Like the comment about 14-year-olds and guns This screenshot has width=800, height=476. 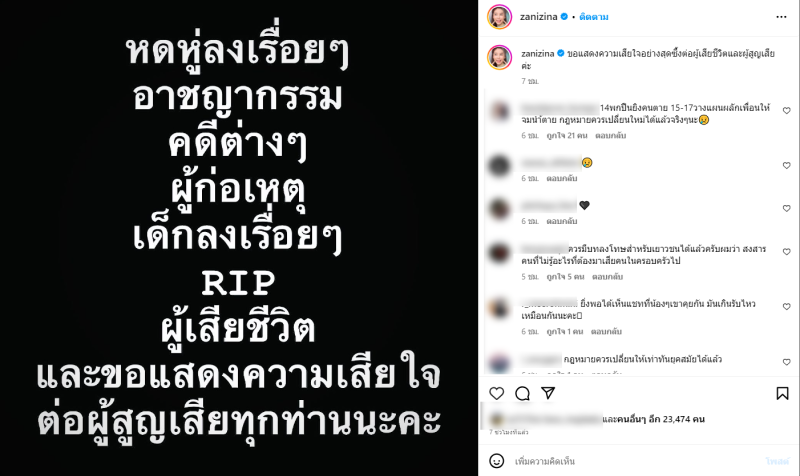(x=787, y=111)
